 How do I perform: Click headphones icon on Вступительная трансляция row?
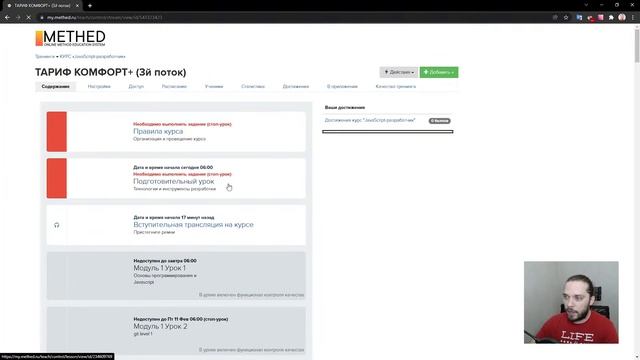coord(57,225)
